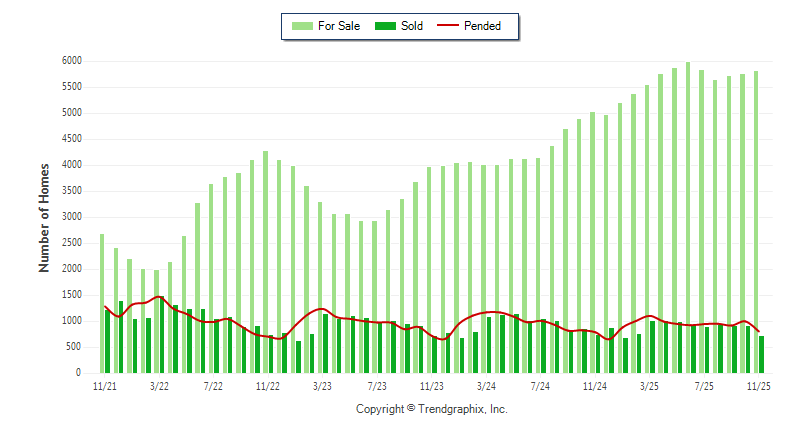Select the Number of Homes axis title

pyautogui.click(x=44, y=218)
